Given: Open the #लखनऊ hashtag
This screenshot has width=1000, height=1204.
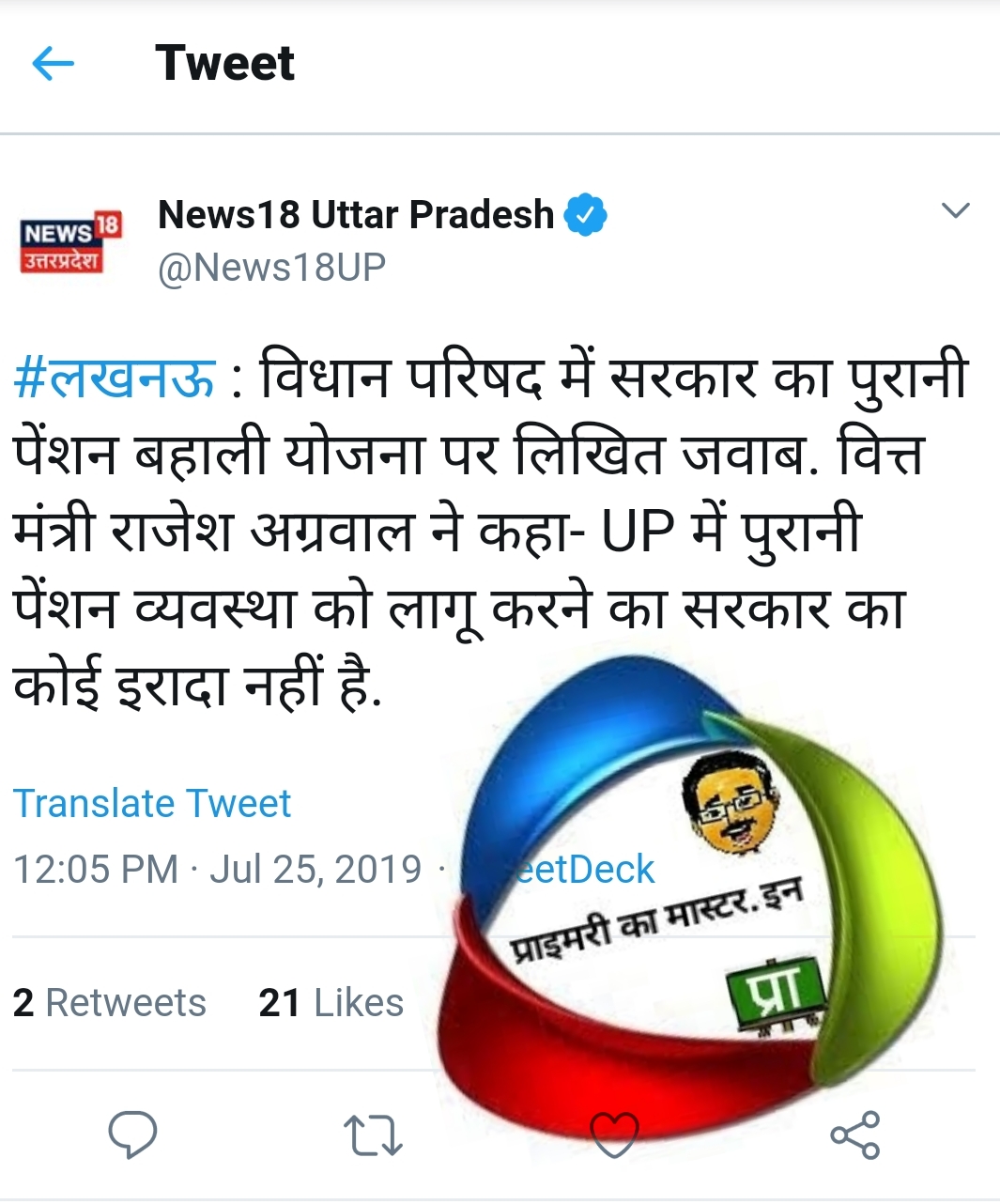Looking at the screenshot, I should click(x=114, y=377).
